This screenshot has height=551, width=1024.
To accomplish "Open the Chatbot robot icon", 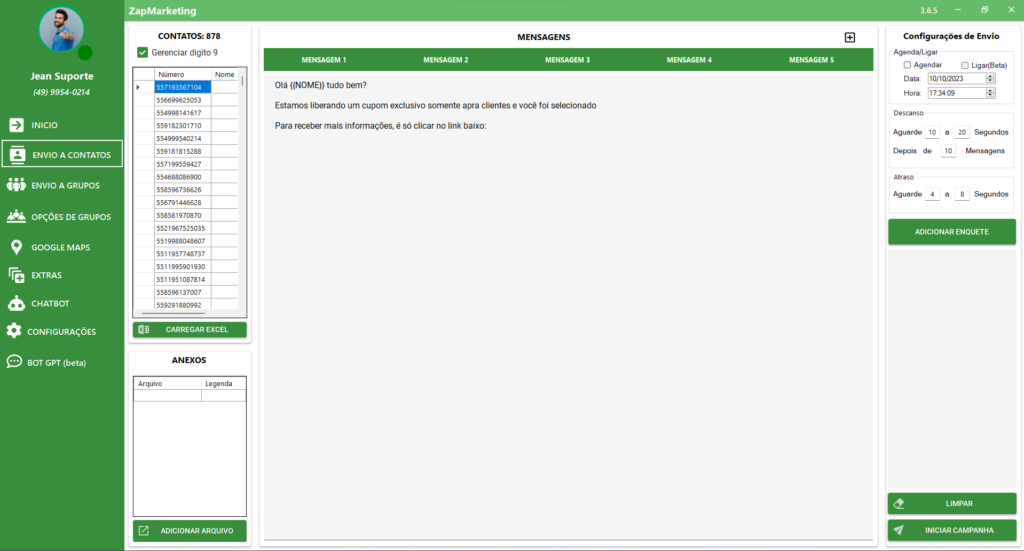I will [x=16, y=303].
